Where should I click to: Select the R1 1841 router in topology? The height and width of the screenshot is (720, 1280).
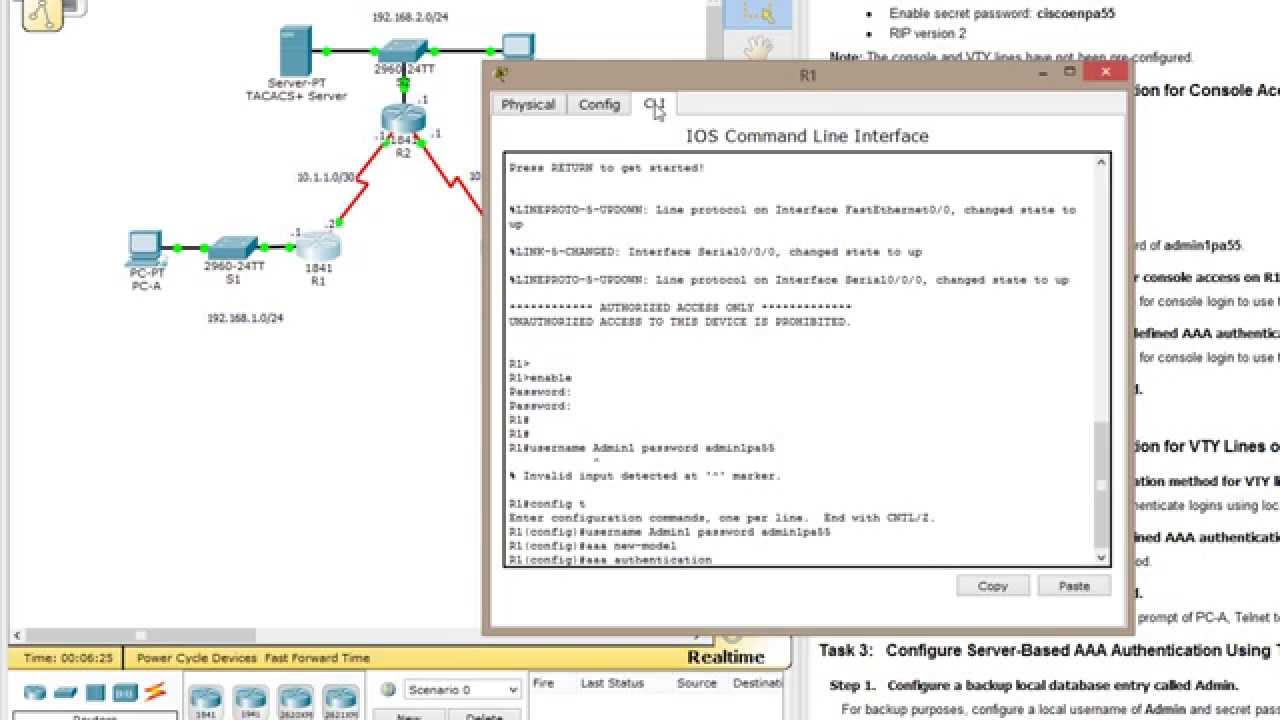(x=318, y=246)
